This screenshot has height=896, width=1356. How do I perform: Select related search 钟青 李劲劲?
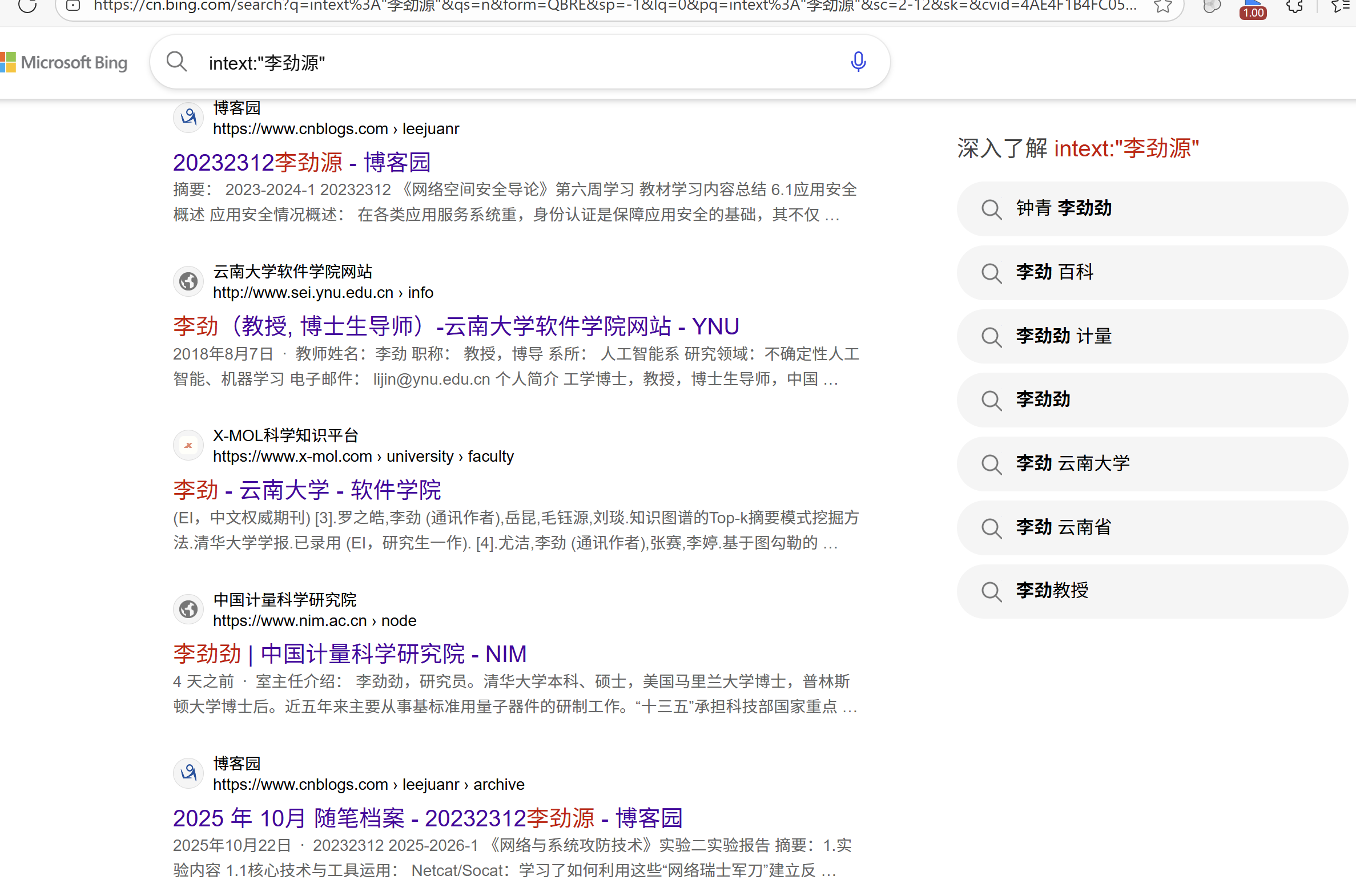click(x=1063, y=208)
